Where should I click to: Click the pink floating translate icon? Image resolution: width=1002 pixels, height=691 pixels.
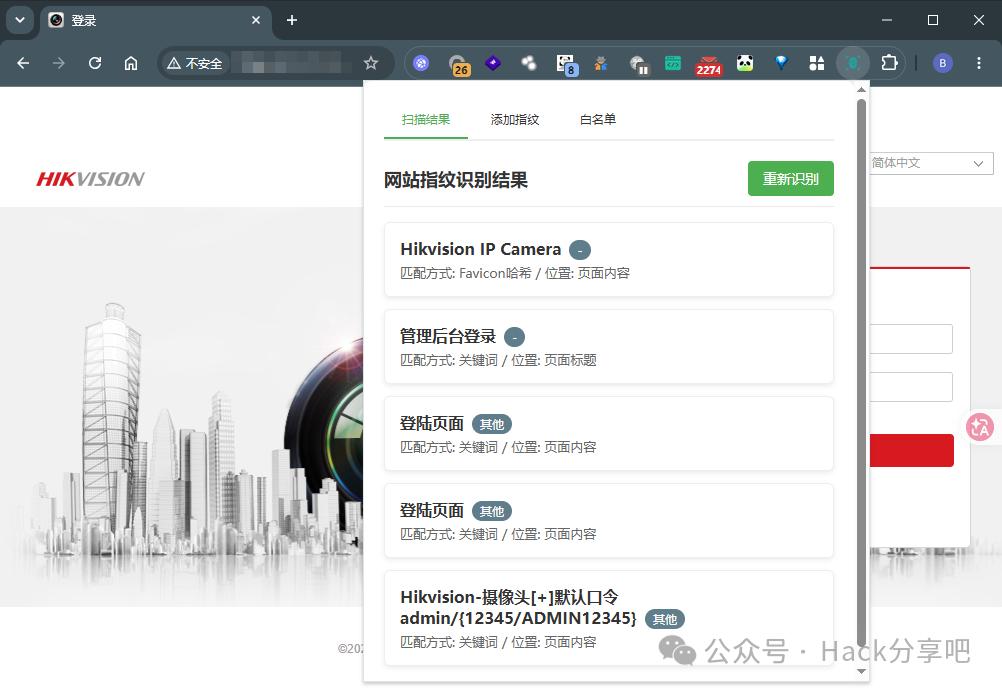click(980, 427)
